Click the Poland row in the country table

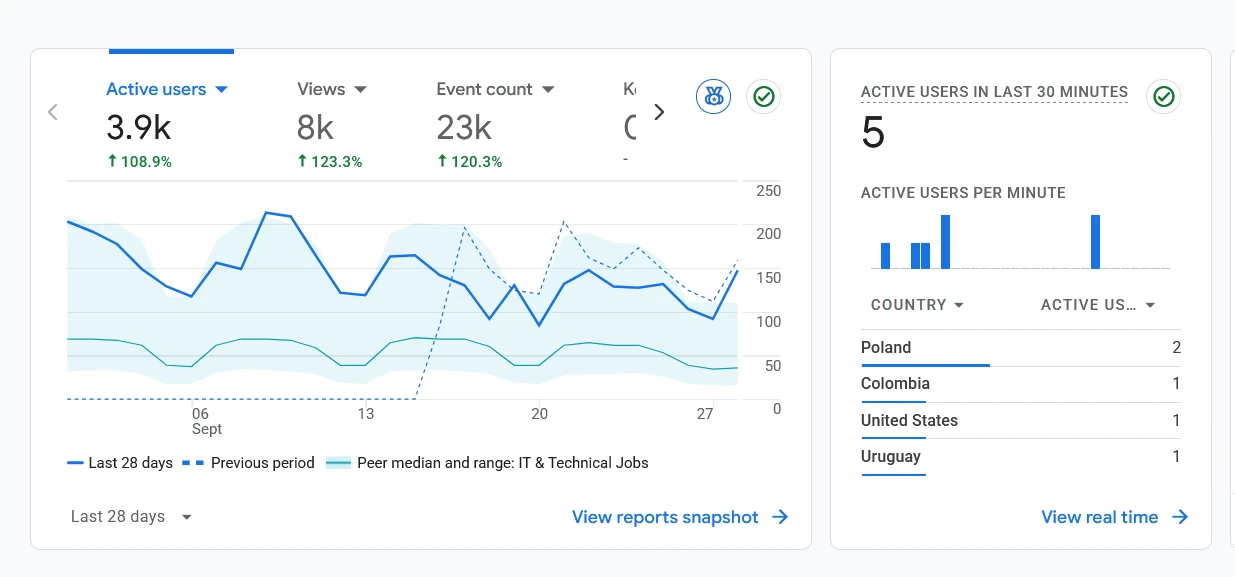coord(1020,348)
